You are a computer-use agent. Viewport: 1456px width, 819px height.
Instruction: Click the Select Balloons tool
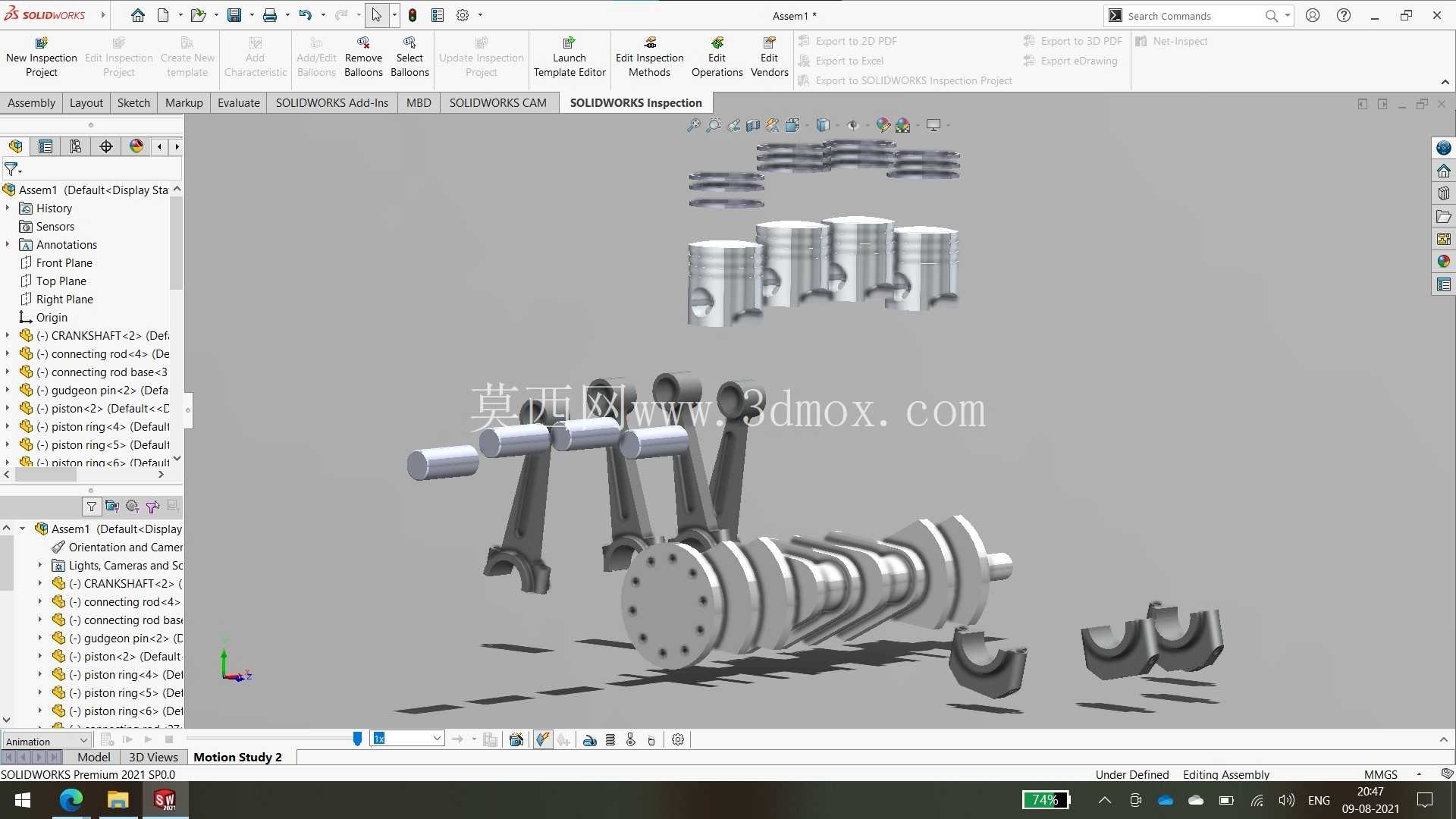pos(409,57)
